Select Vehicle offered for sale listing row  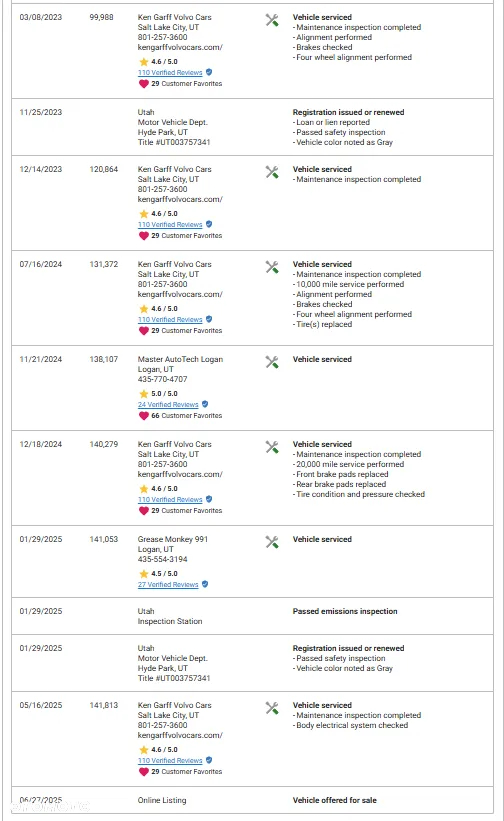click(x=252, y=800)
